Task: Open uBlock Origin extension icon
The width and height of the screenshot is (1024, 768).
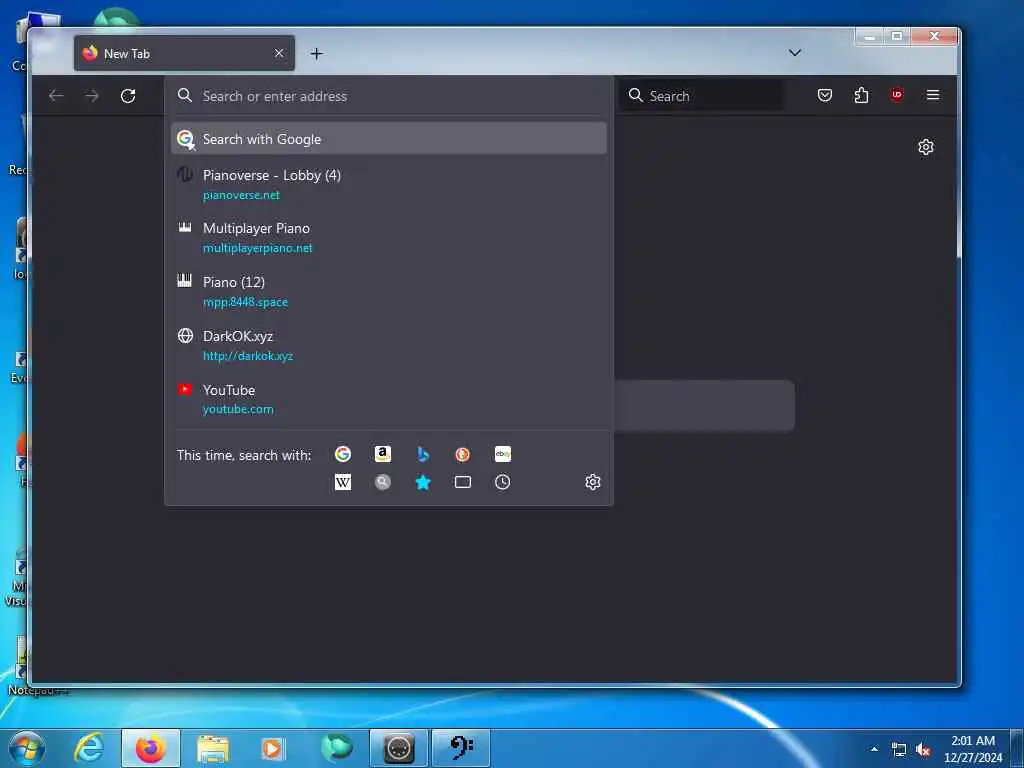Action: tap(897, 95)
